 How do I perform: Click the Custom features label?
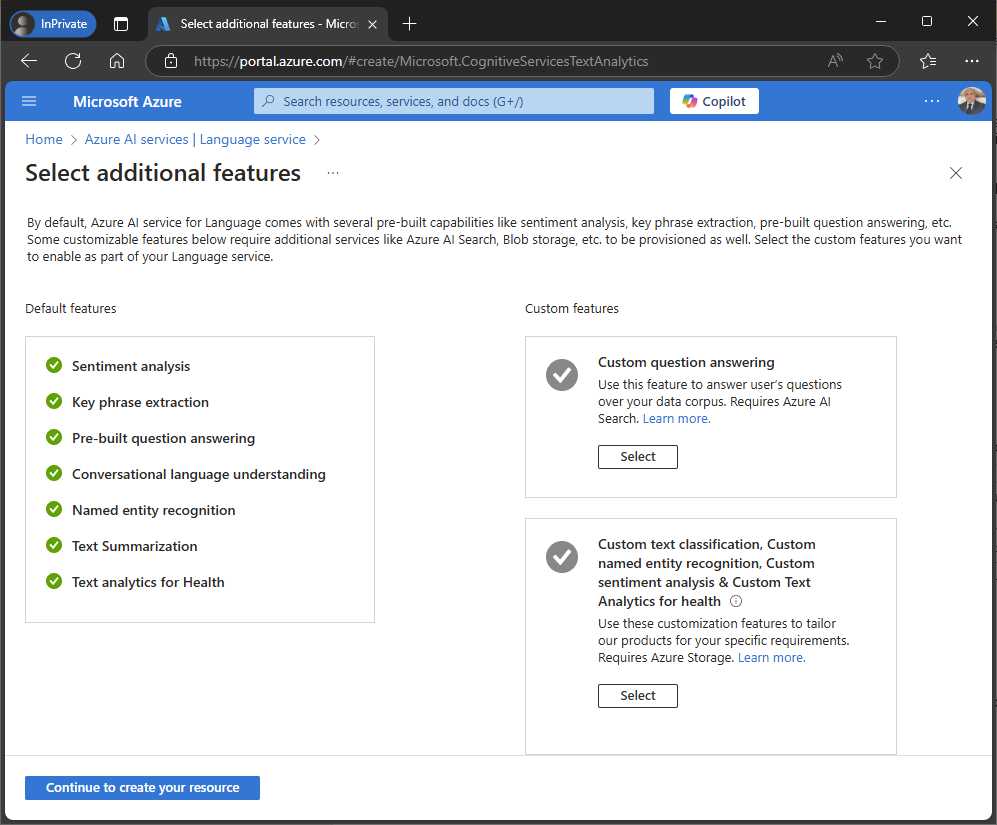pos(572,309)
